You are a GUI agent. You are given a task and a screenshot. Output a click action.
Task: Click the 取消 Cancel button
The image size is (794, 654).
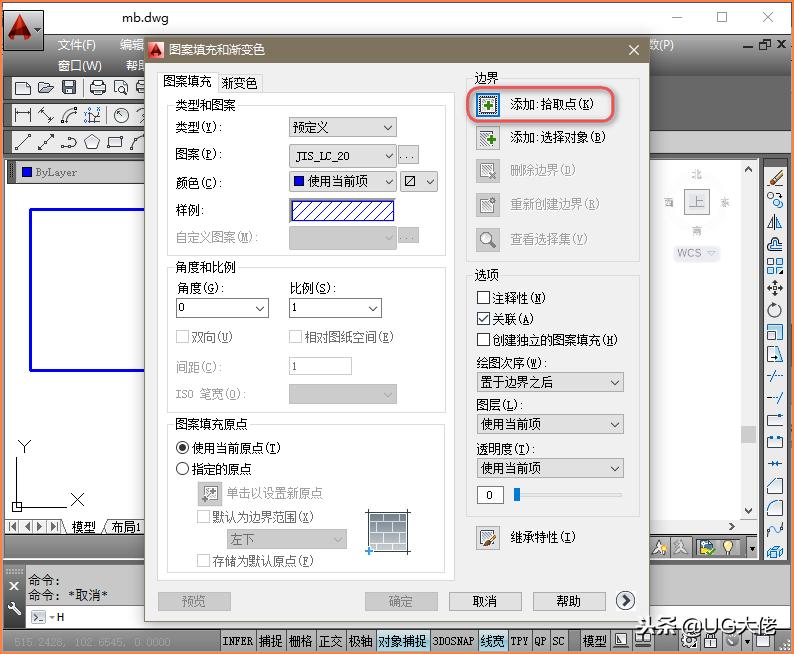click(485, 601)
